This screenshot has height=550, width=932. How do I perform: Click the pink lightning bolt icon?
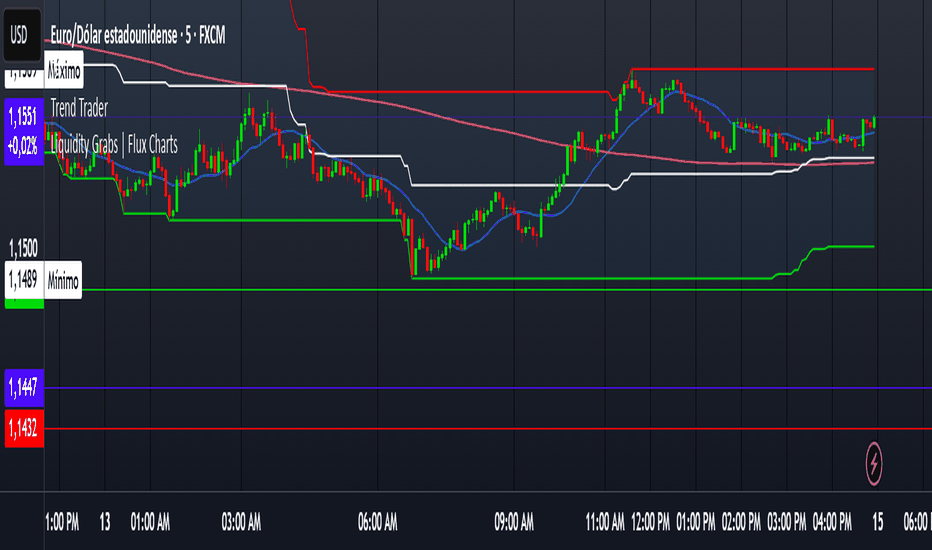(874, 463)
